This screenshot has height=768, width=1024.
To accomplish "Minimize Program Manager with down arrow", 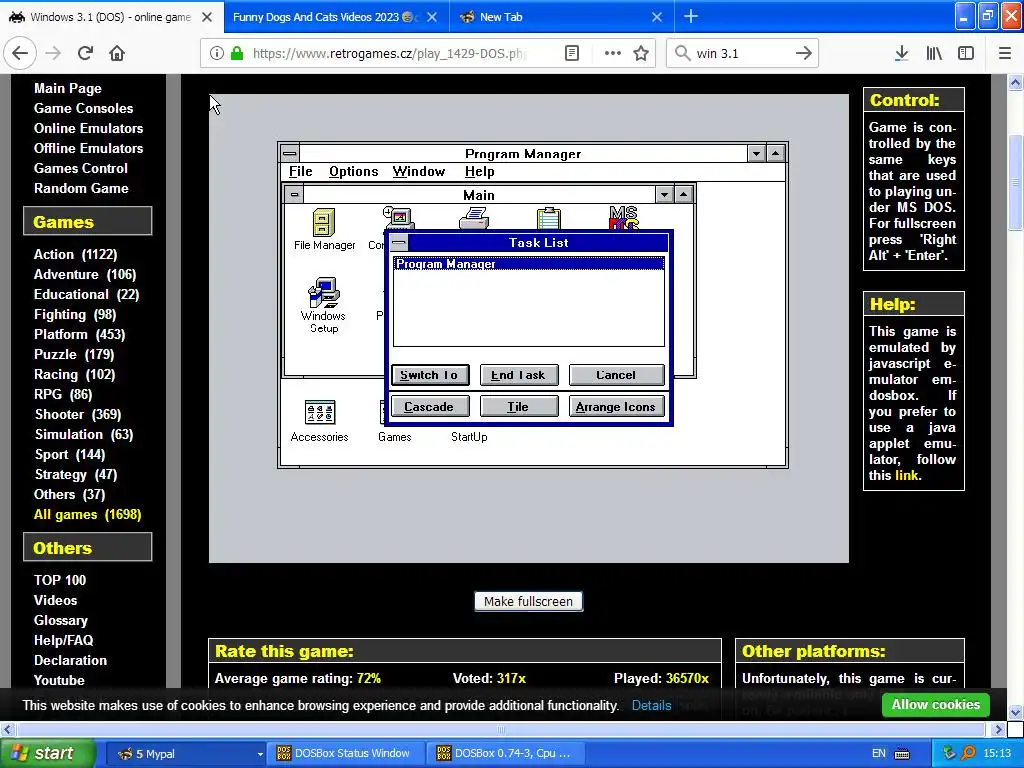I will pos(756,153).
